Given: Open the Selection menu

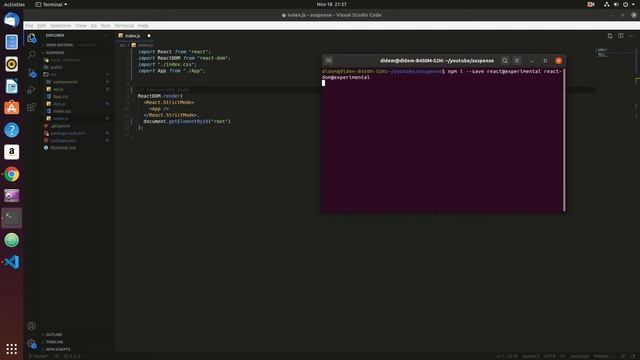Looking at the screenshot, I should 60,25.
